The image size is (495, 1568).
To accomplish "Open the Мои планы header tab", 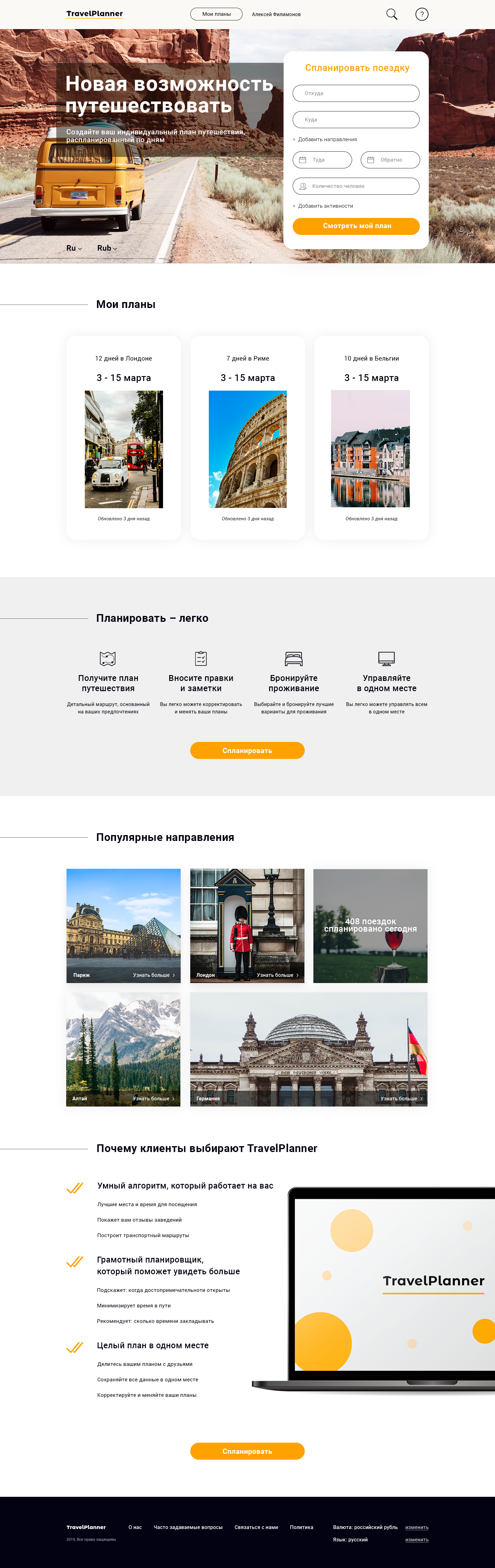I will pos(217,14).
